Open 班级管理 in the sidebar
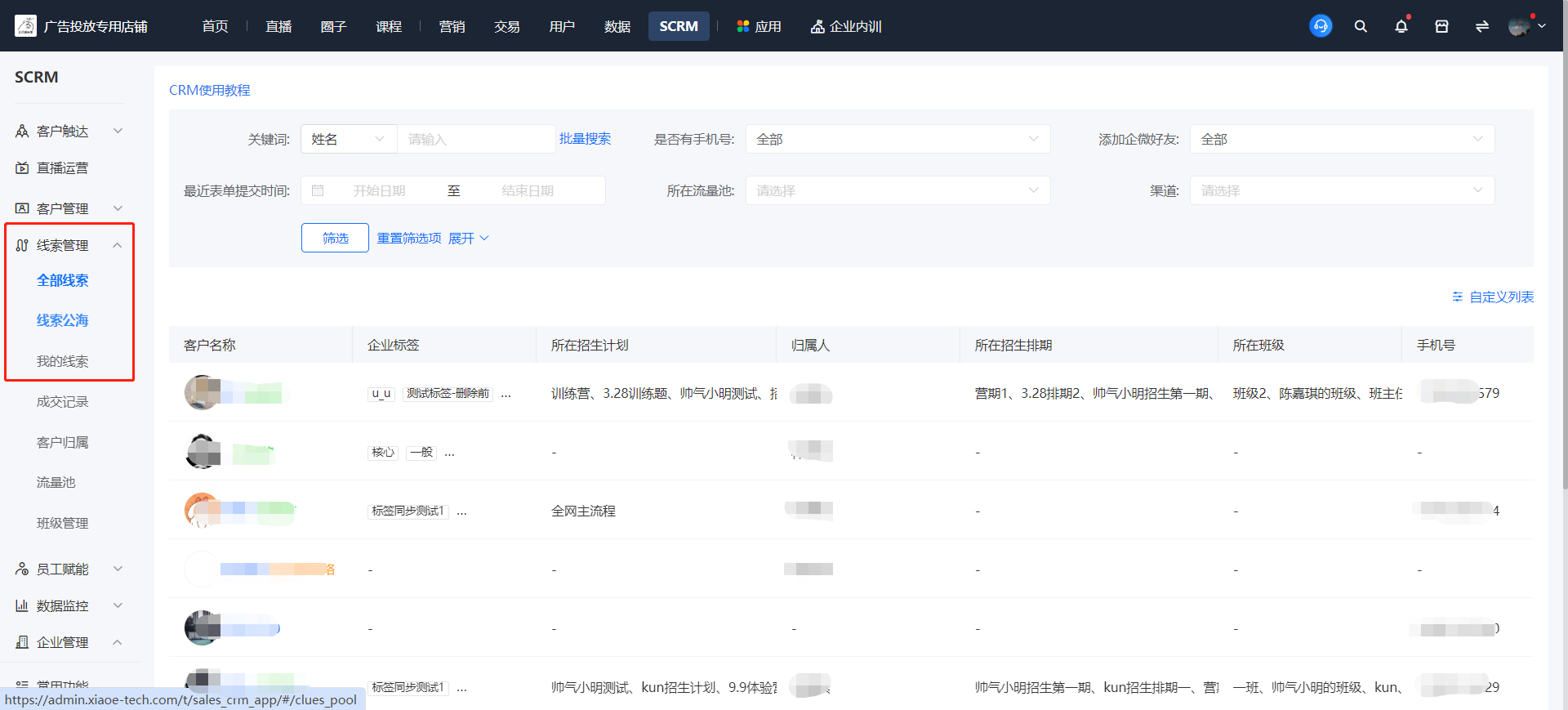1568x710 pixels. click(63, 523)
